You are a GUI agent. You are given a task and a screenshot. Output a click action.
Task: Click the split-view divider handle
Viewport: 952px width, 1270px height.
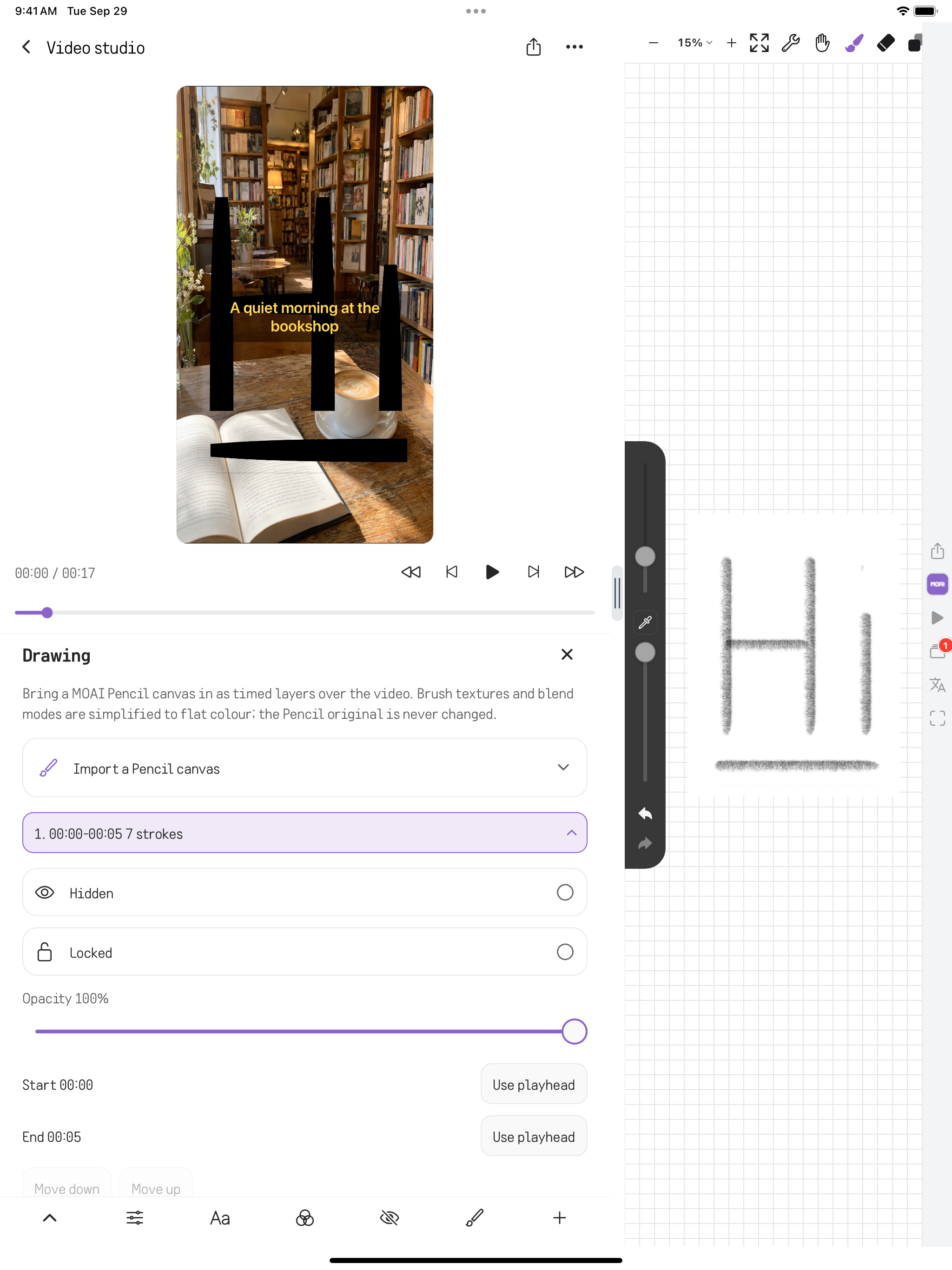click(x=617, y=593)
